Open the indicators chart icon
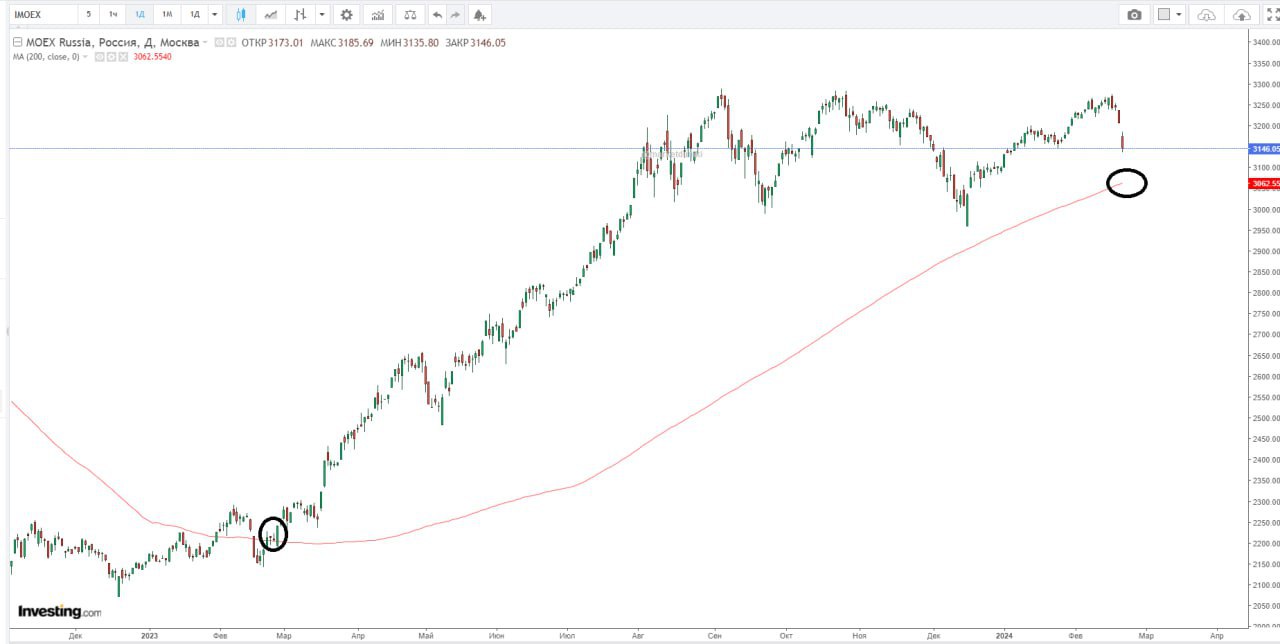Screen dimensions: 1280x644 pyautogui.click(x=377, y=15)
